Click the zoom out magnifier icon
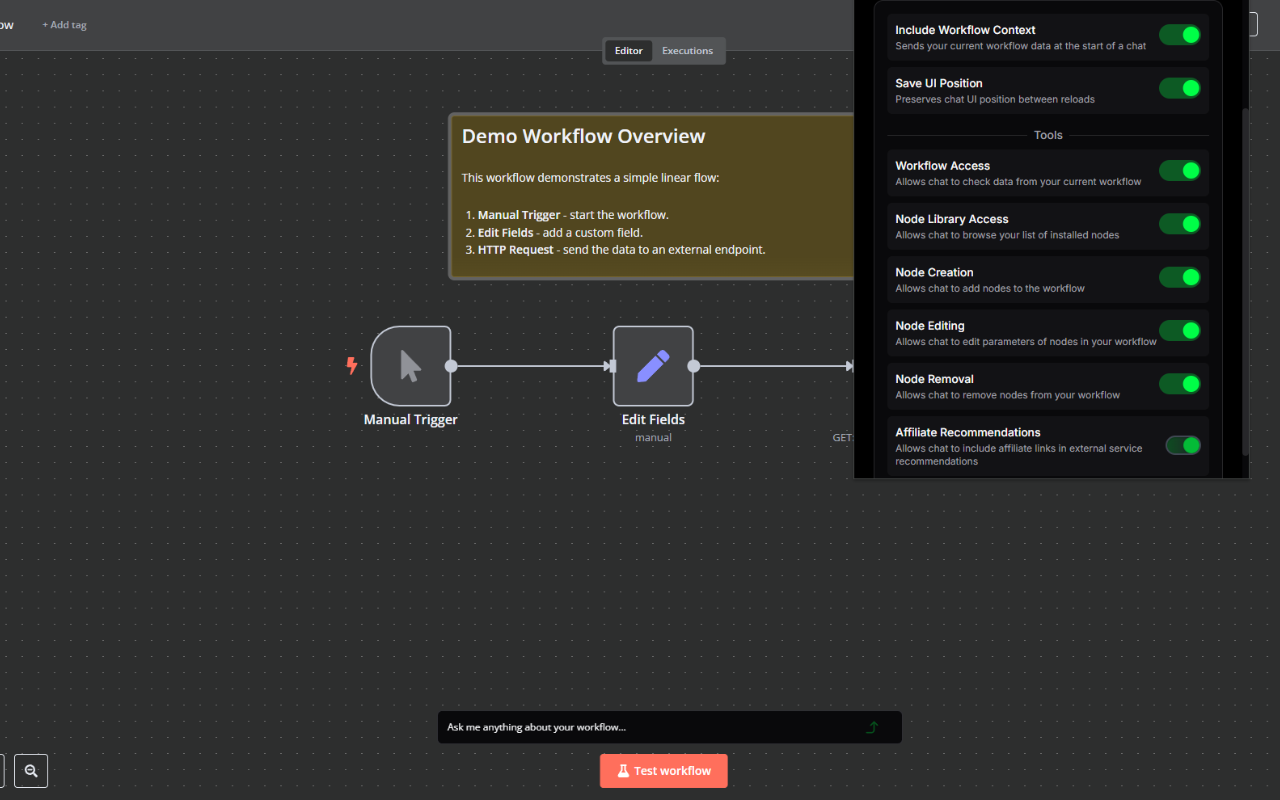 (31, 771)
